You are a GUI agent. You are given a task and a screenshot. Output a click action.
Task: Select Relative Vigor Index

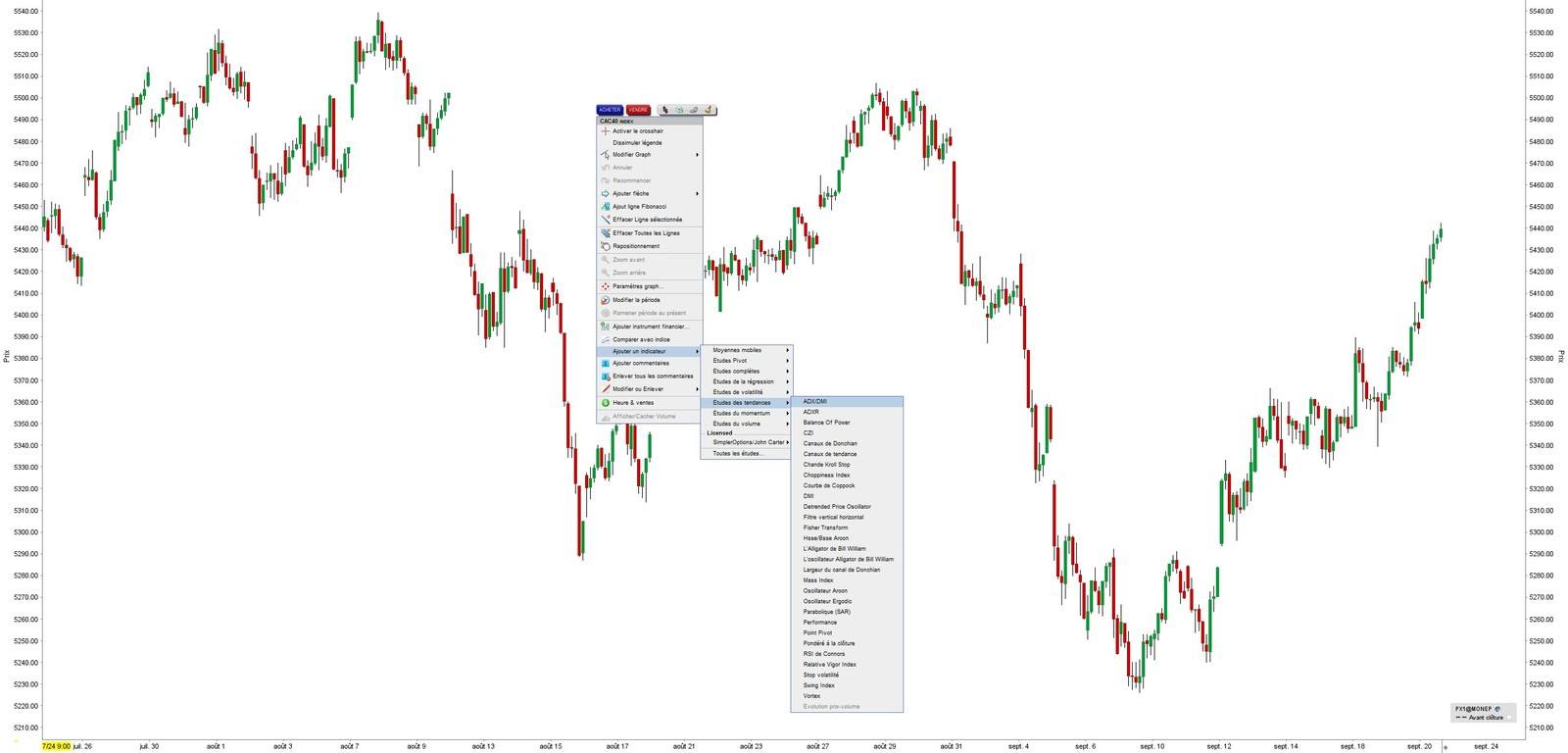(x=847, y=665)
